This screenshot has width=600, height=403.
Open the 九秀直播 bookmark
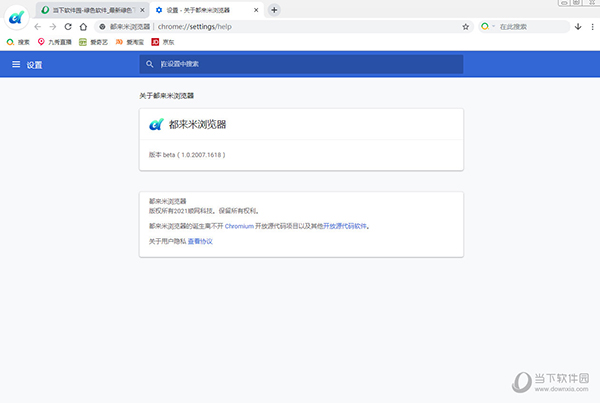click(x=54, y=42)
